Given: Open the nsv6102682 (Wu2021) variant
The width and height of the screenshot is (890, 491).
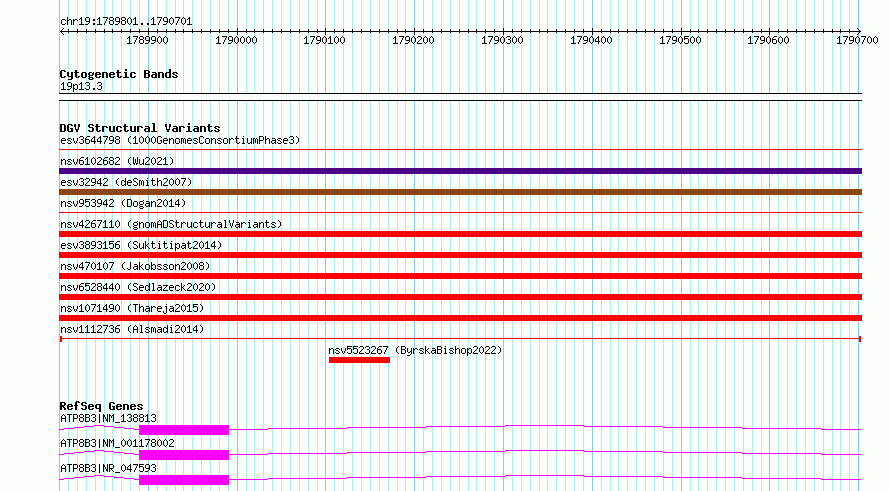Looking at the screenshot, I should point(117,161).
